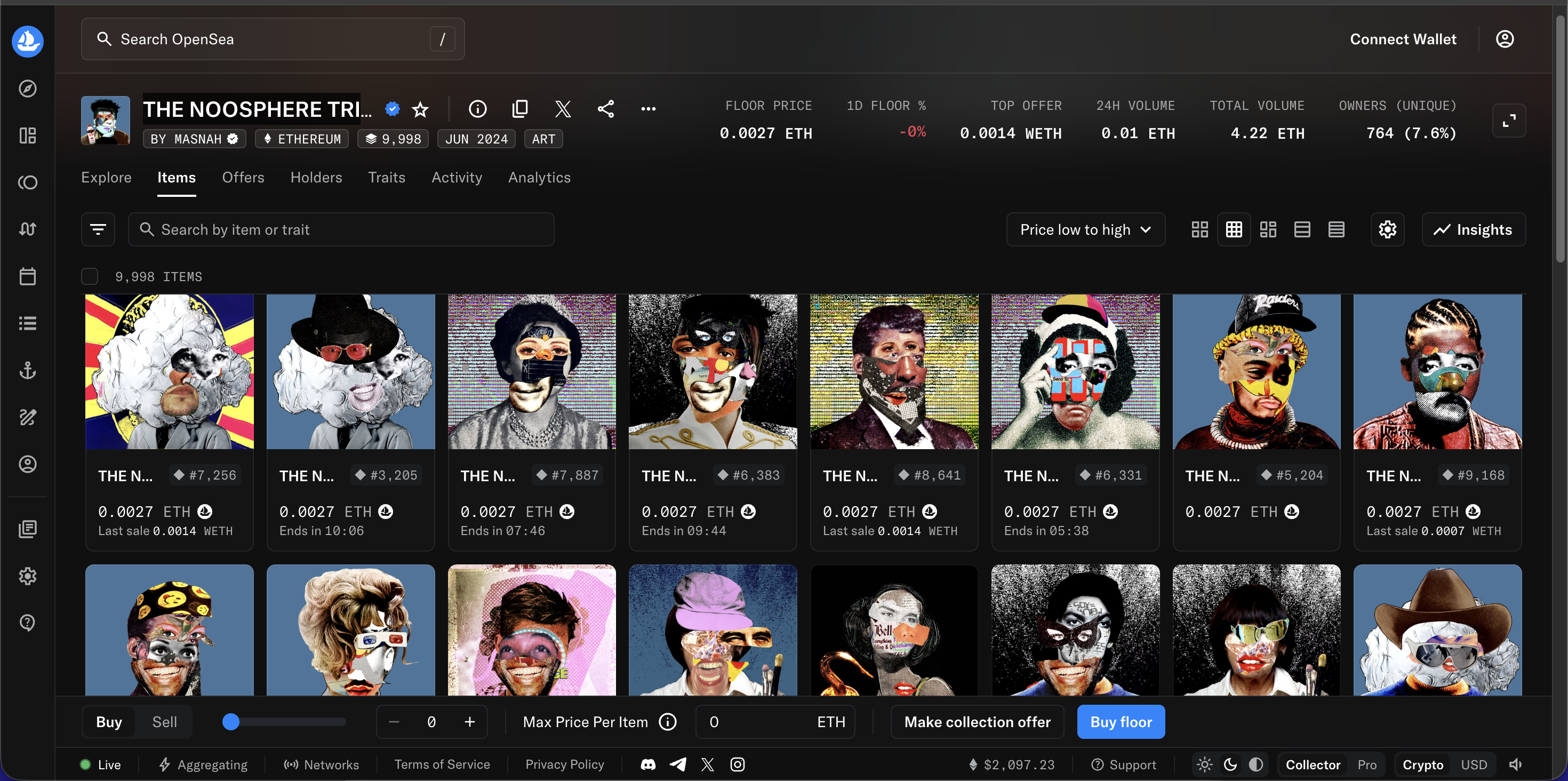The width and height of the screenshot is (1568, 781).
Task: Open Telegram link in footer
Action: pyautogui.click(x=677, y=764)
